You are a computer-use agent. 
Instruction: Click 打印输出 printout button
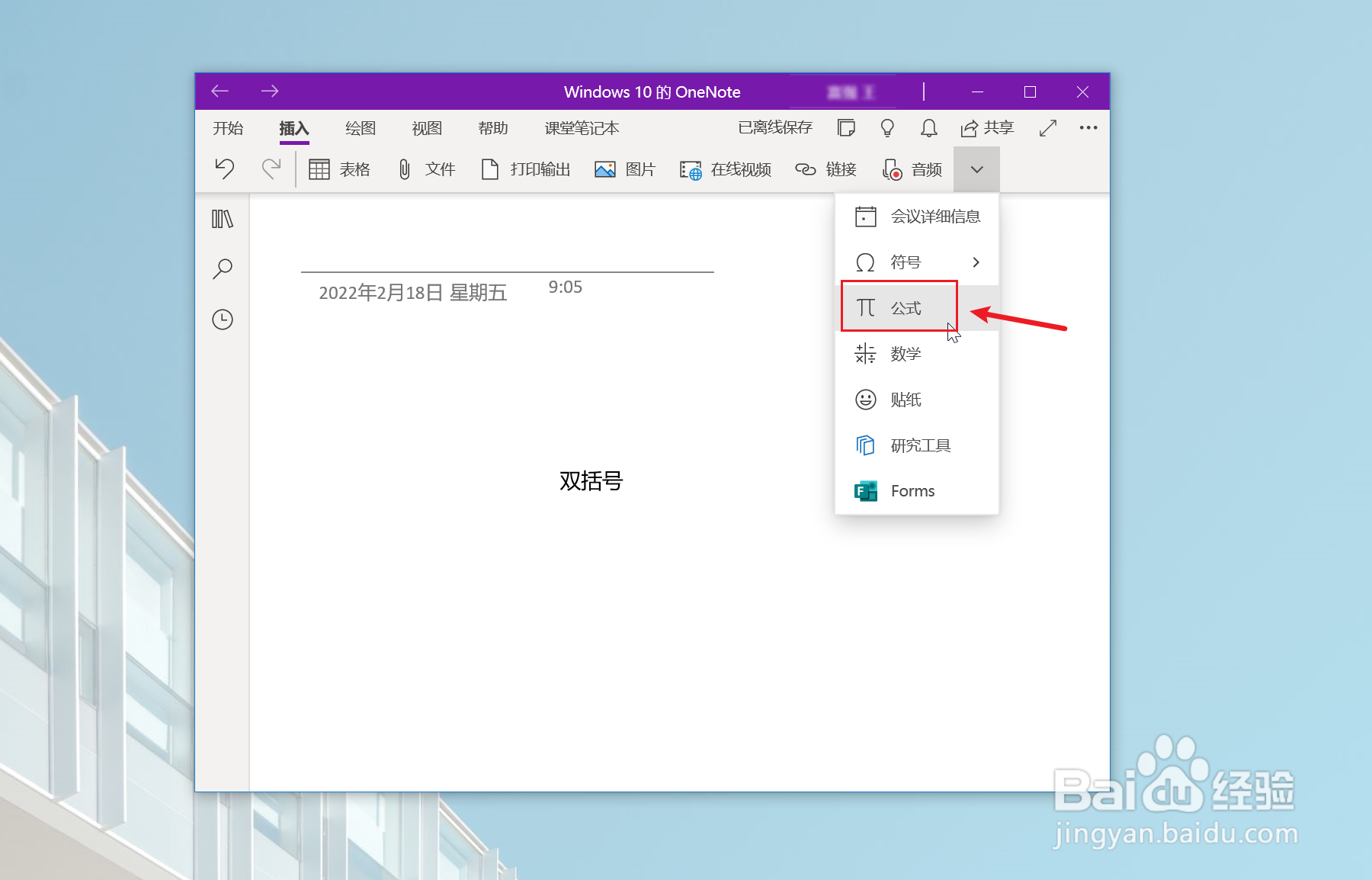(526, 169)
